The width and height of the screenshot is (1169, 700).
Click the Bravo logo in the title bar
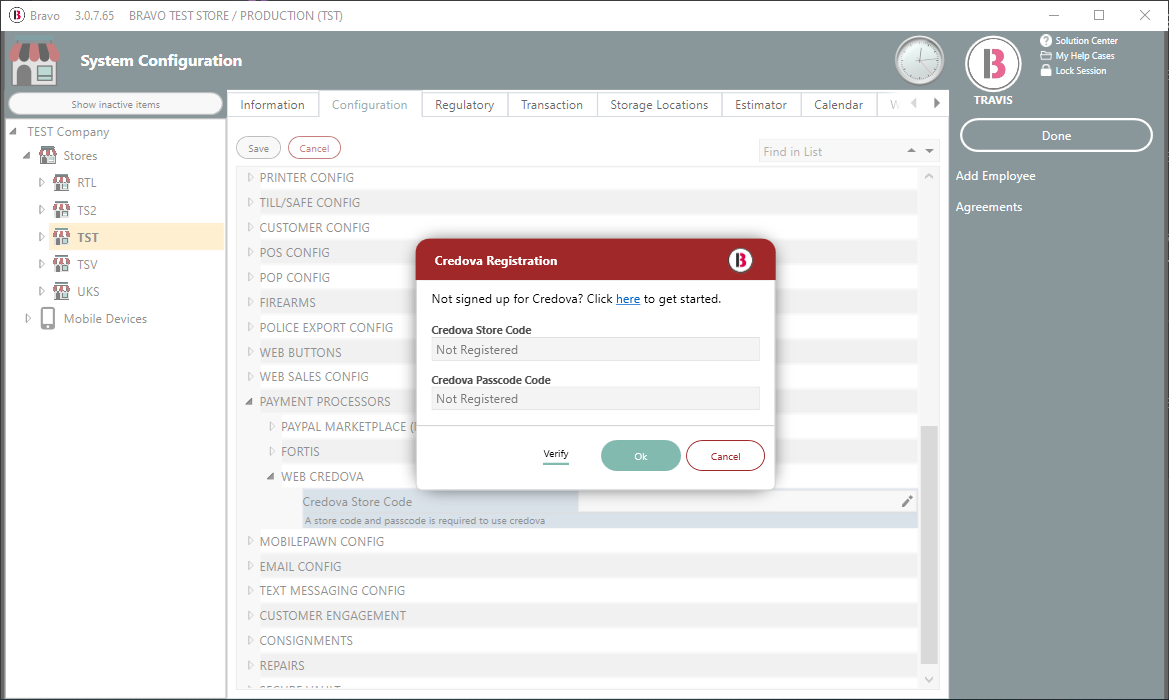click(16, 15)
